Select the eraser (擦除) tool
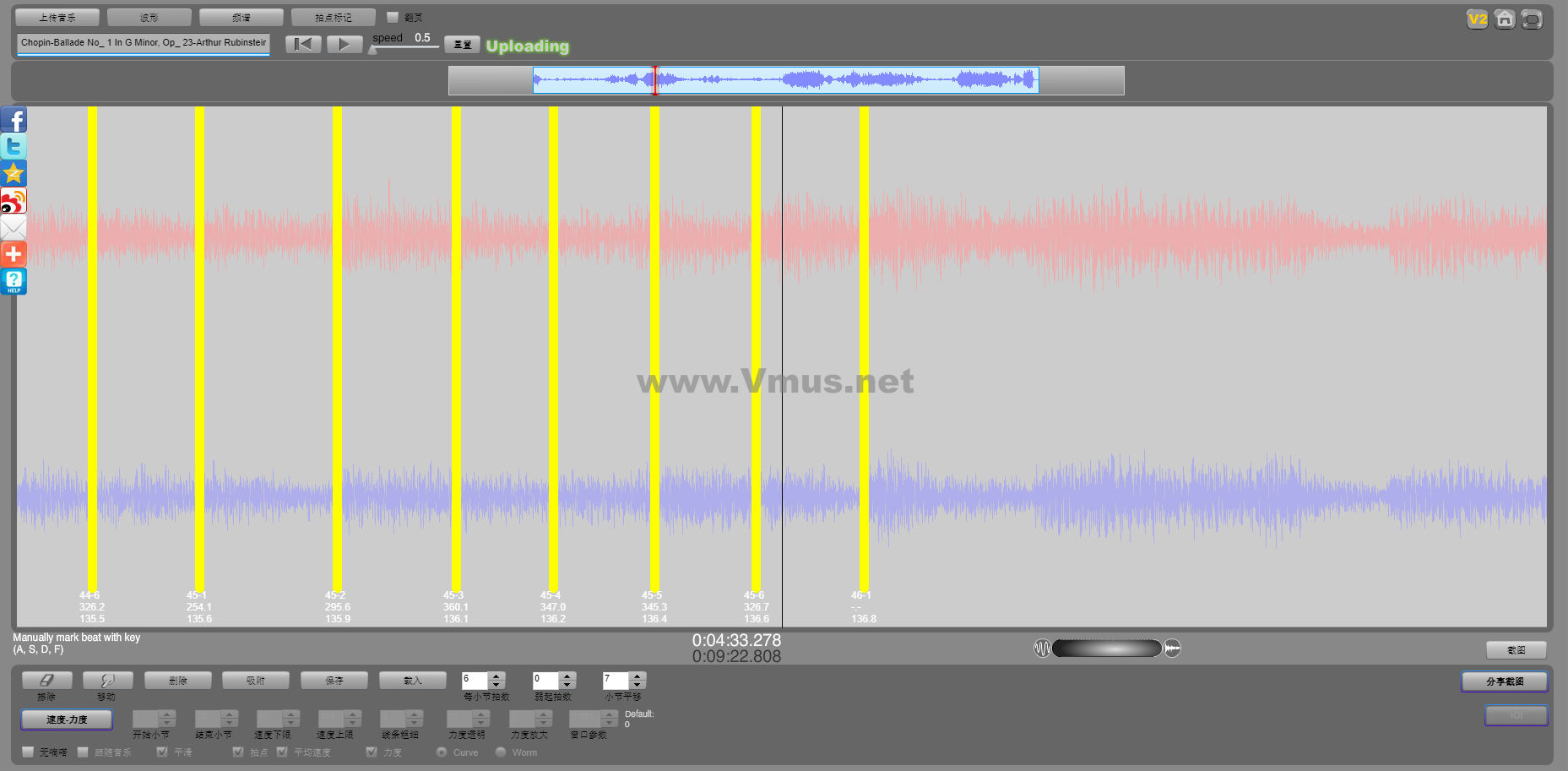The image size is (1568, 771). [x=47, y=680]
